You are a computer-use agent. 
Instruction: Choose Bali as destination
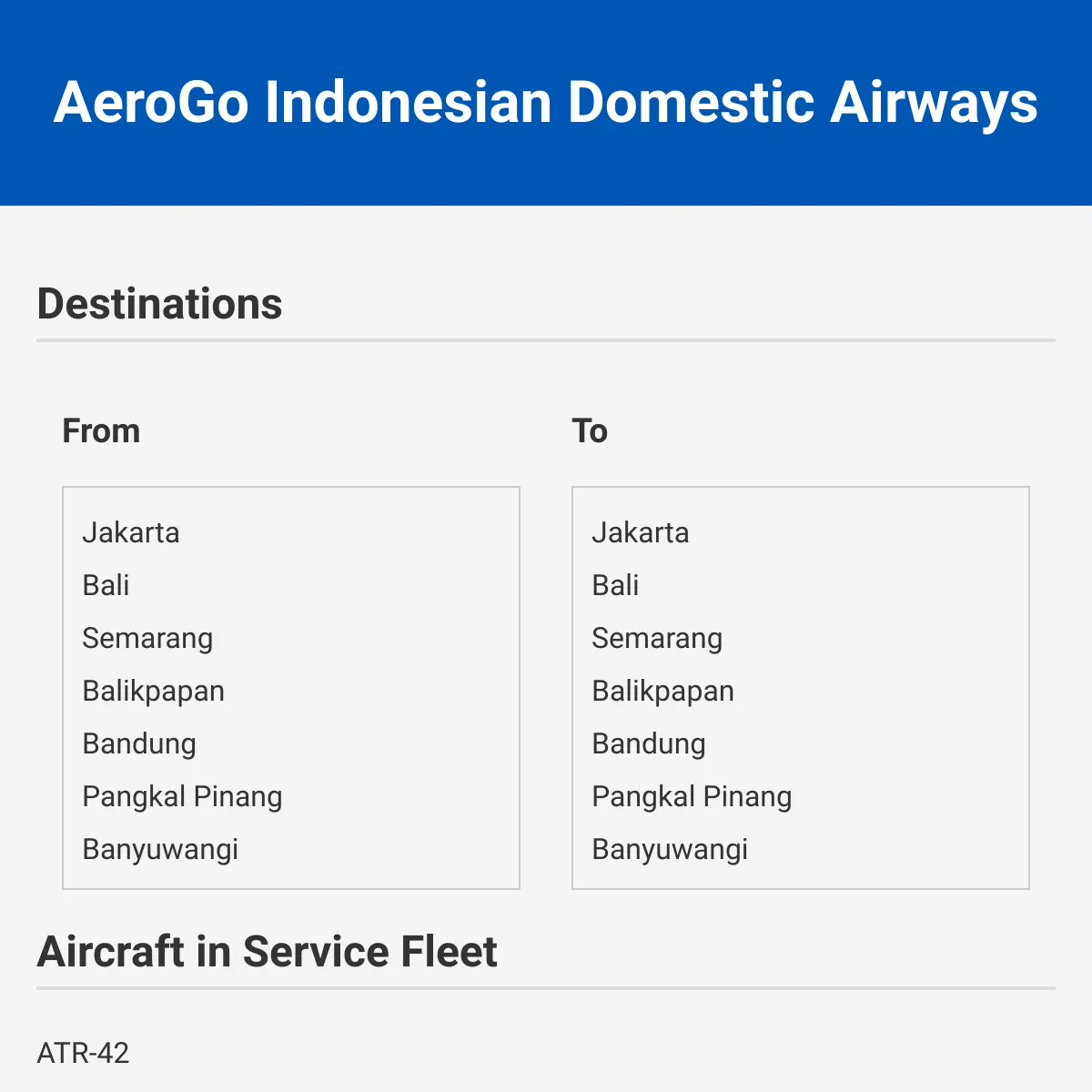[x=801, y=585]
